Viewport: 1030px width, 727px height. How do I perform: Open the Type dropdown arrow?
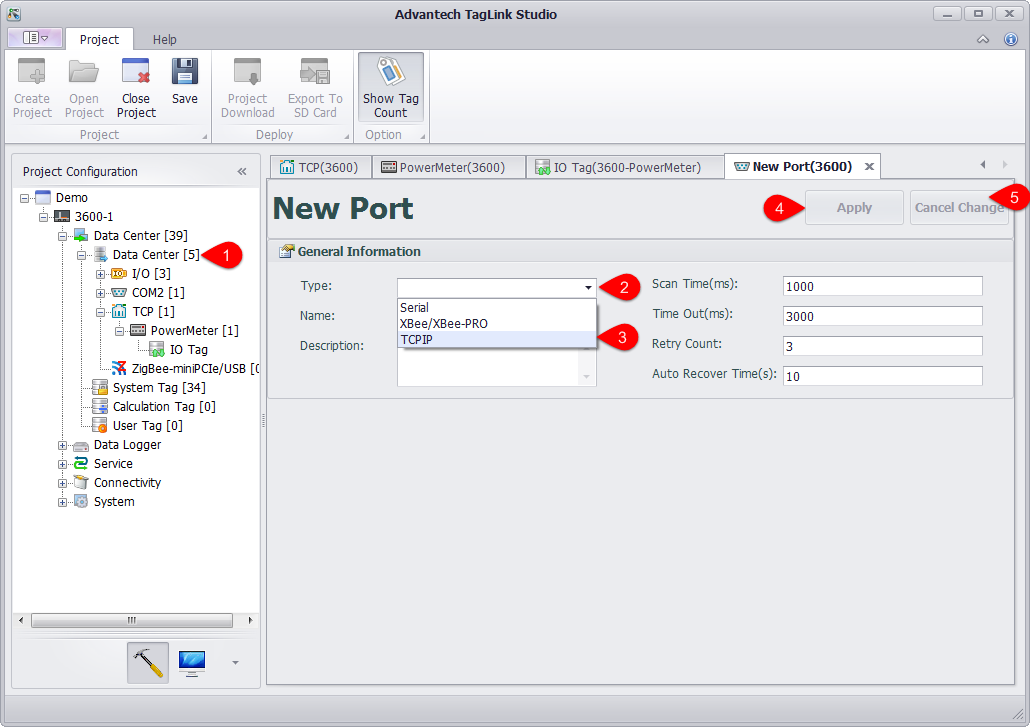click(588, 287)
